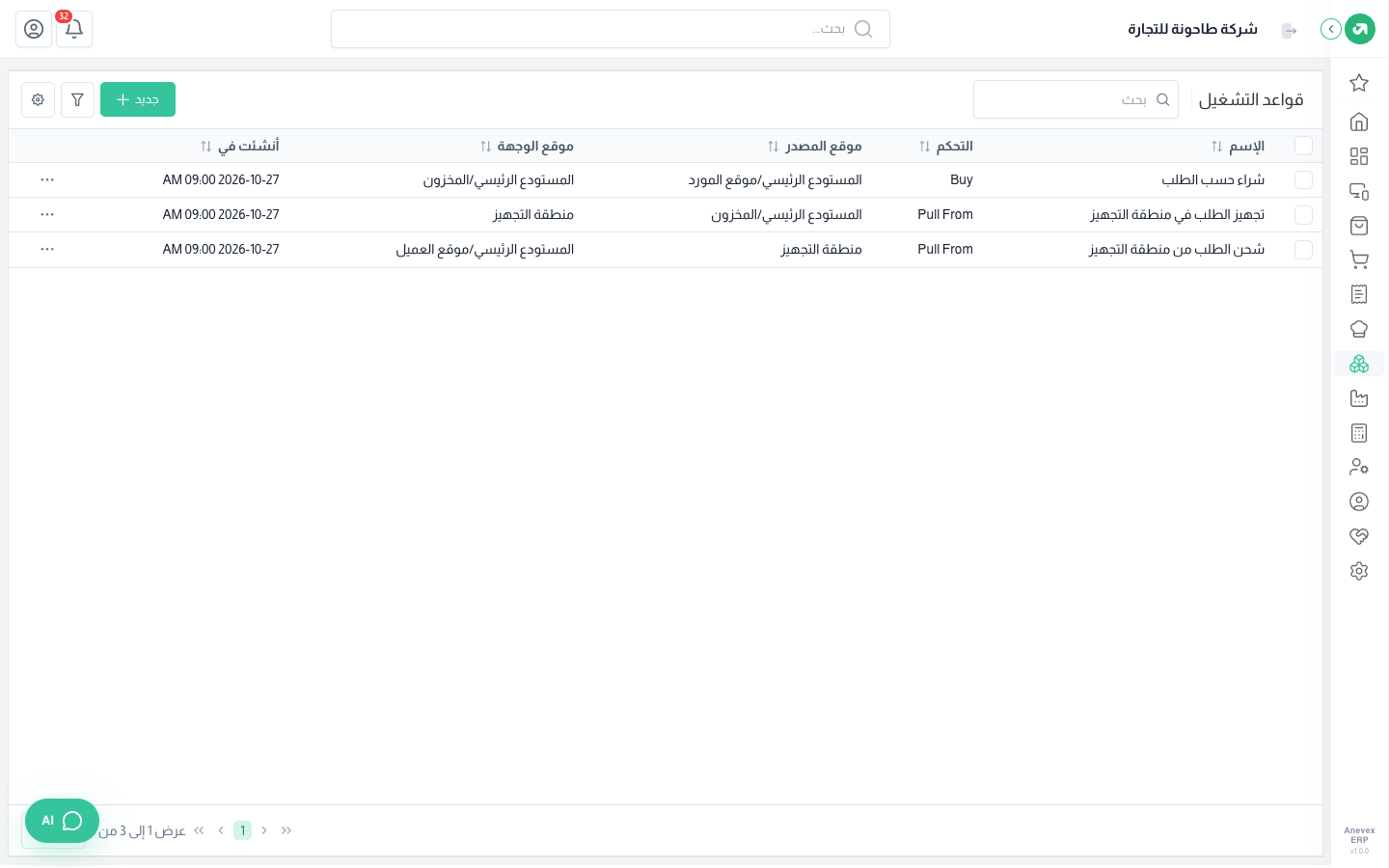Viewport: 1389px width, 868px height.
Task: Jump to the last page with the double-chevron beside عرض
Action: coord(199,830)
